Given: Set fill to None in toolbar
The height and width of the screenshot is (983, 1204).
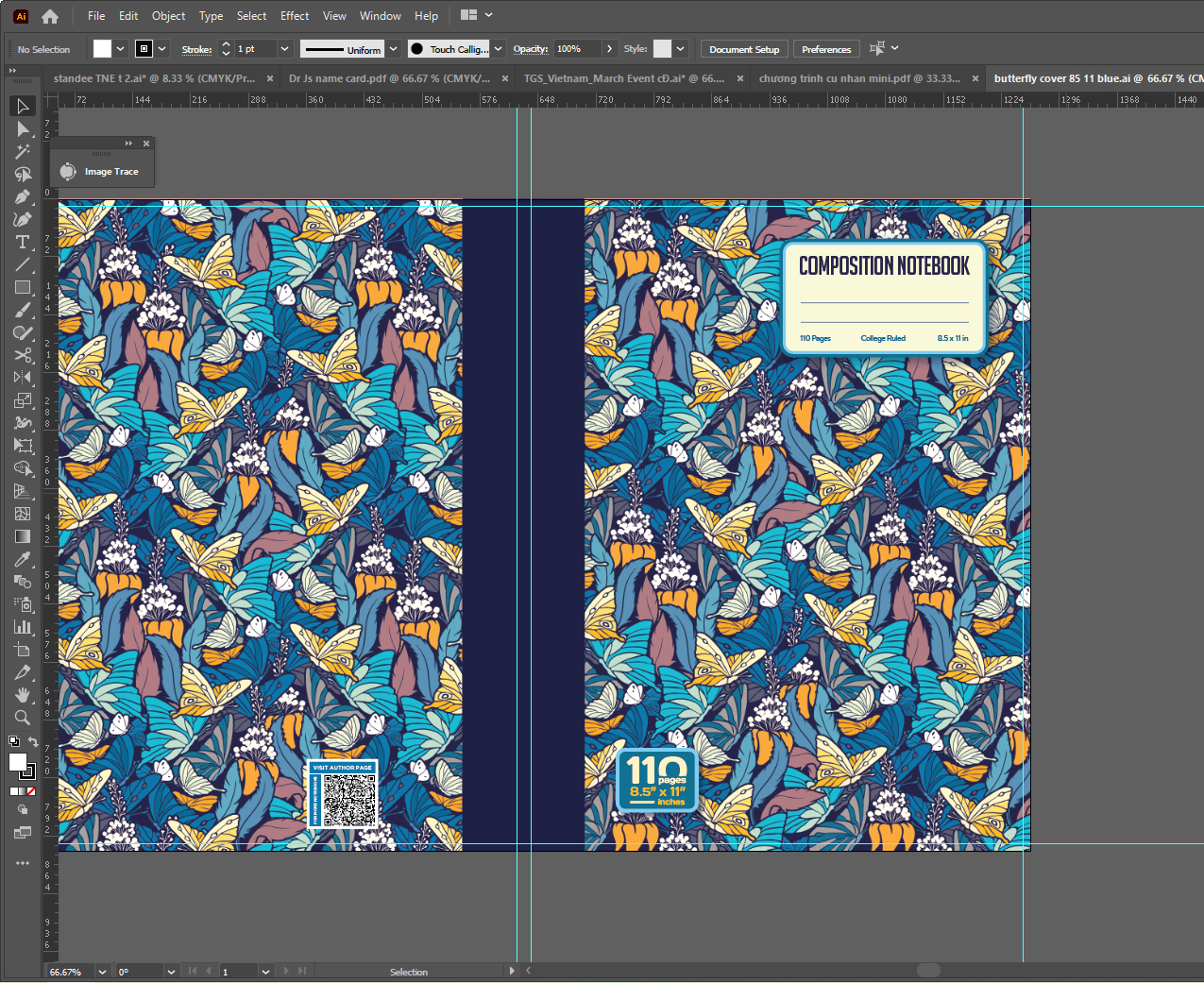Looking at the screenshot, I should 31,791.
